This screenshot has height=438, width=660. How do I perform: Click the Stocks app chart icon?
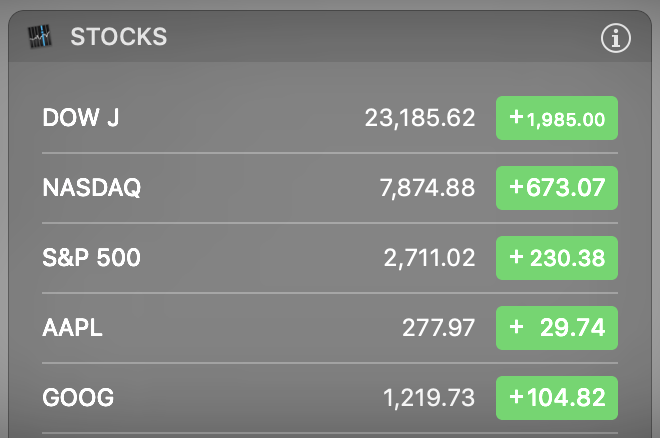click(39, 38)
